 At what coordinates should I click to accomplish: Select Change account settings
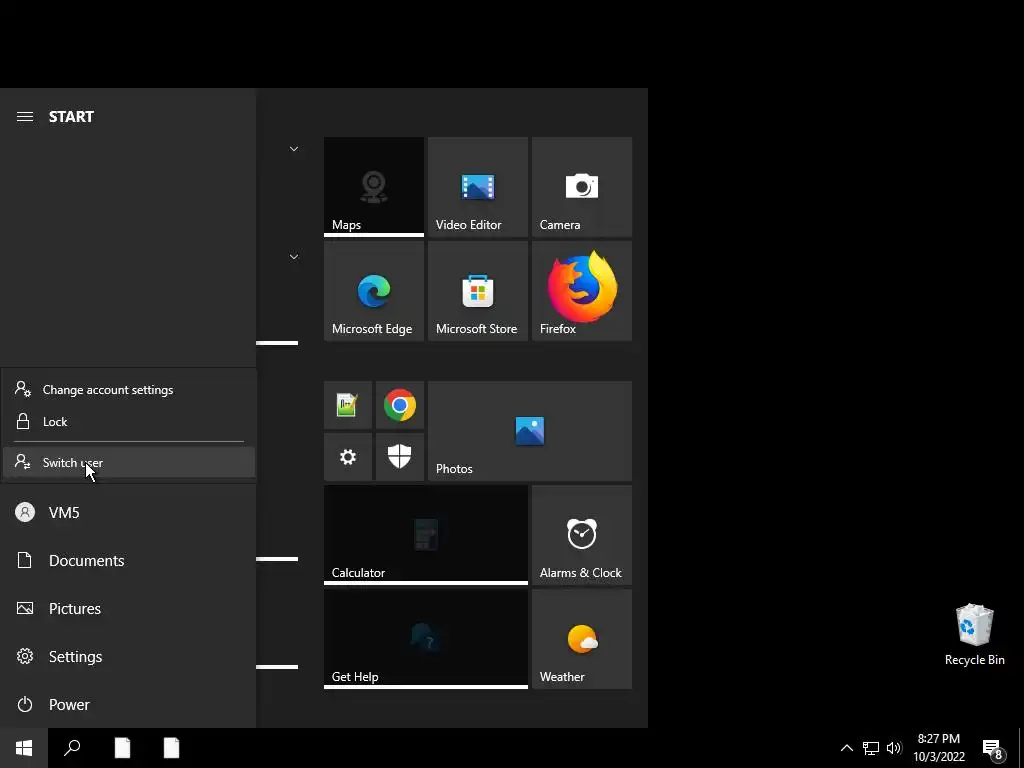[x=129, y=390]
